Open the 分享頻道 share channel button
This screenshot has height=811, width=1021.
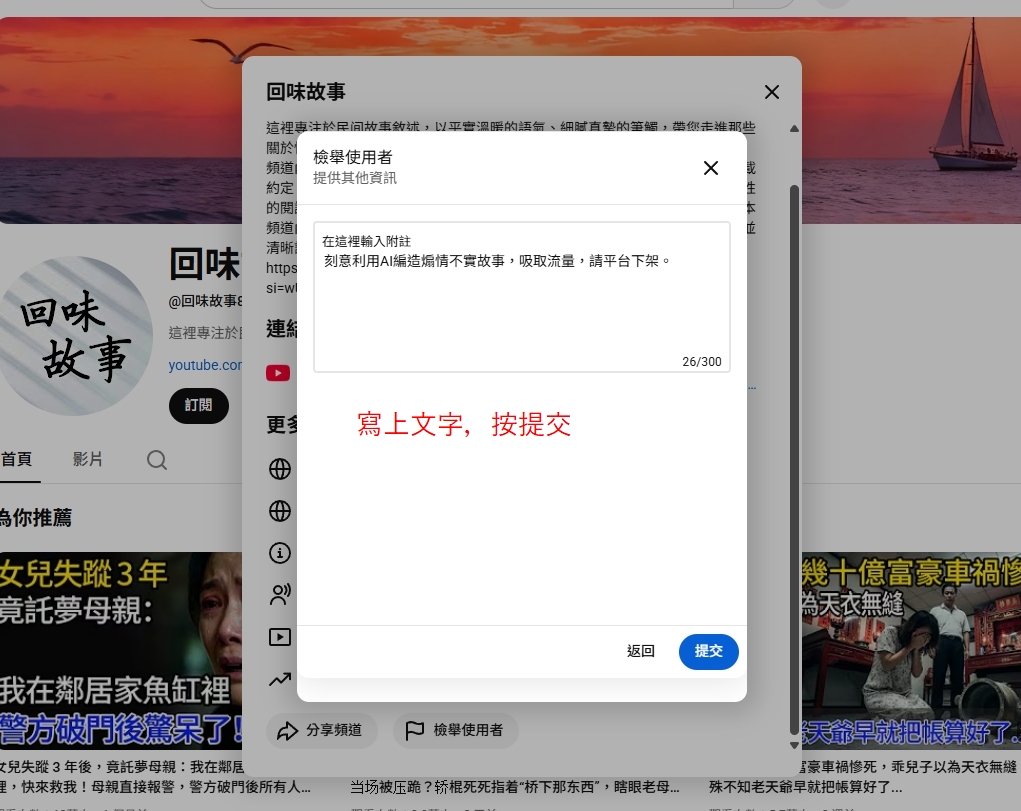click(x=321, y=730)
